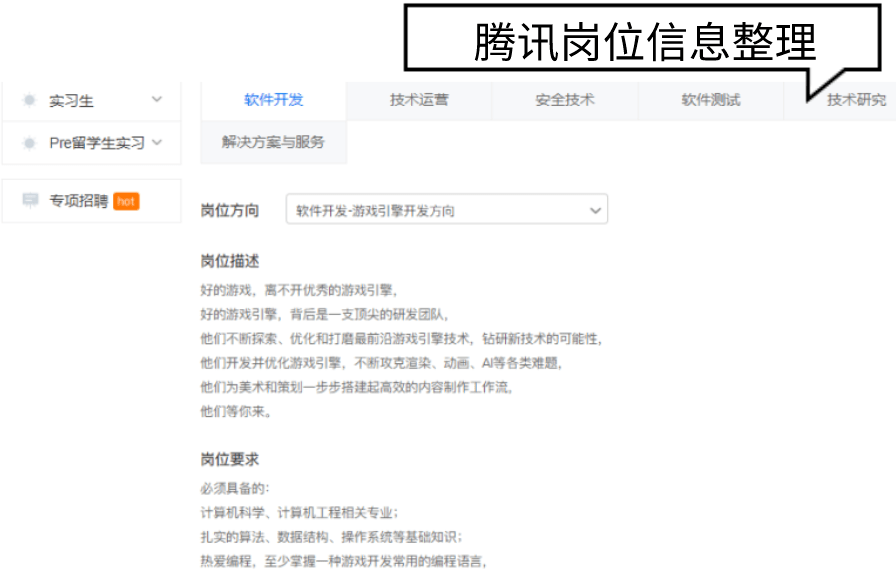896x574 pixels.
Task: Switch to the 技术运营 tab
Action: click(x=419, y=100)
